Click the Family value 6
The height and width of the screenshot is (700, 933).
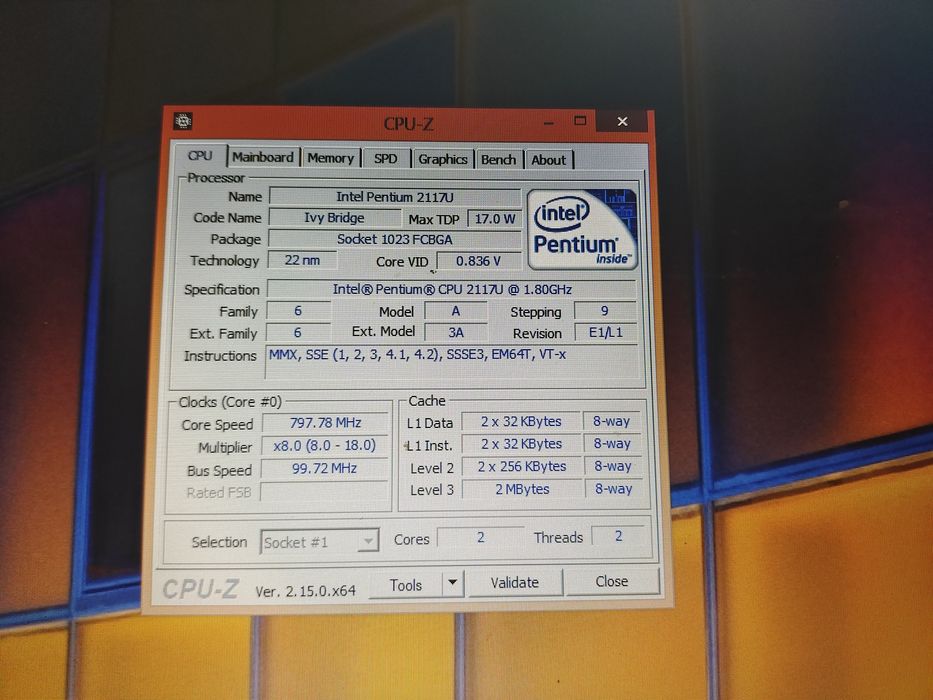(x=298, y=311)
